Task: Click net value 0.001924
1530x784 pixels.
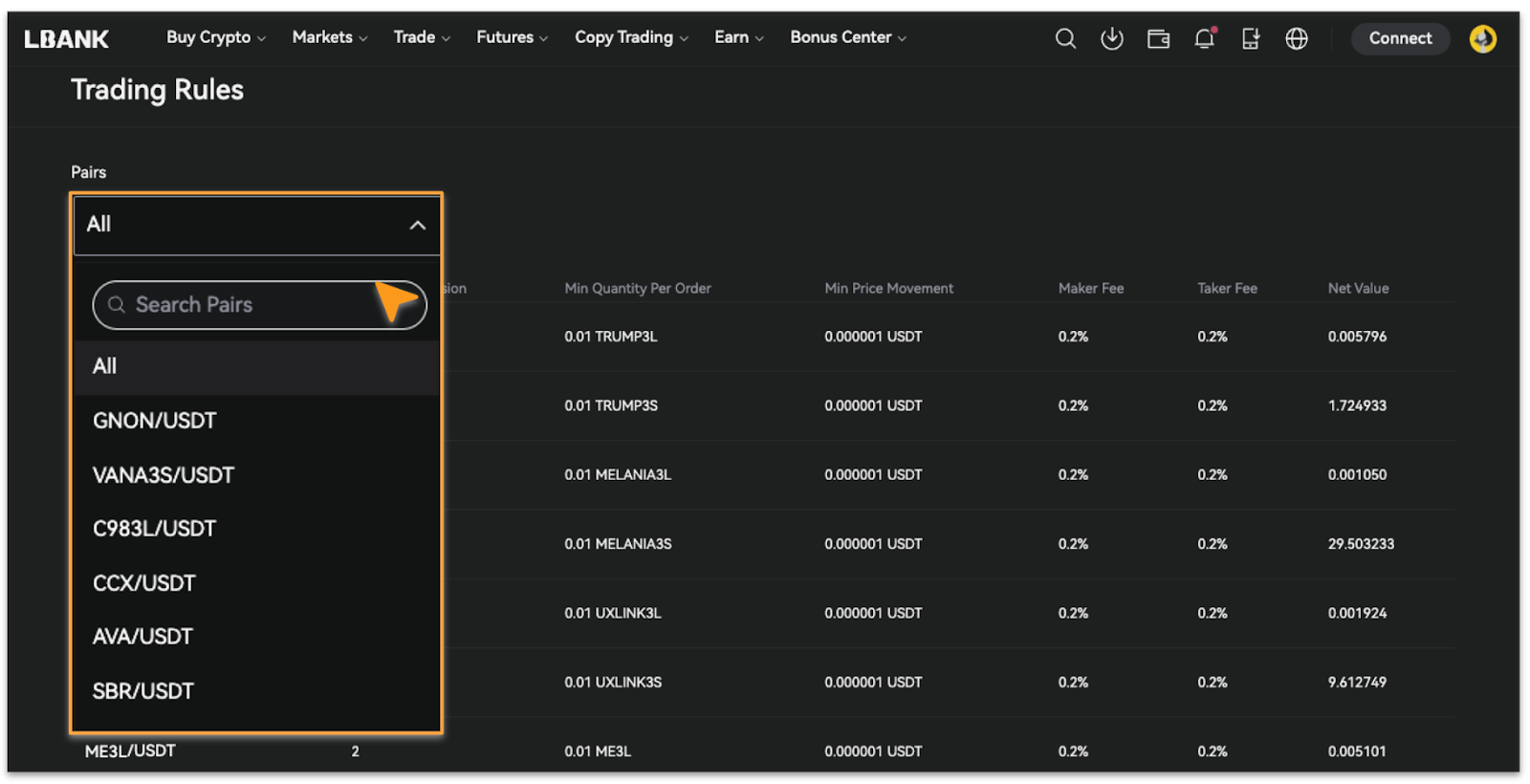Action: [x=1357, y=613]
